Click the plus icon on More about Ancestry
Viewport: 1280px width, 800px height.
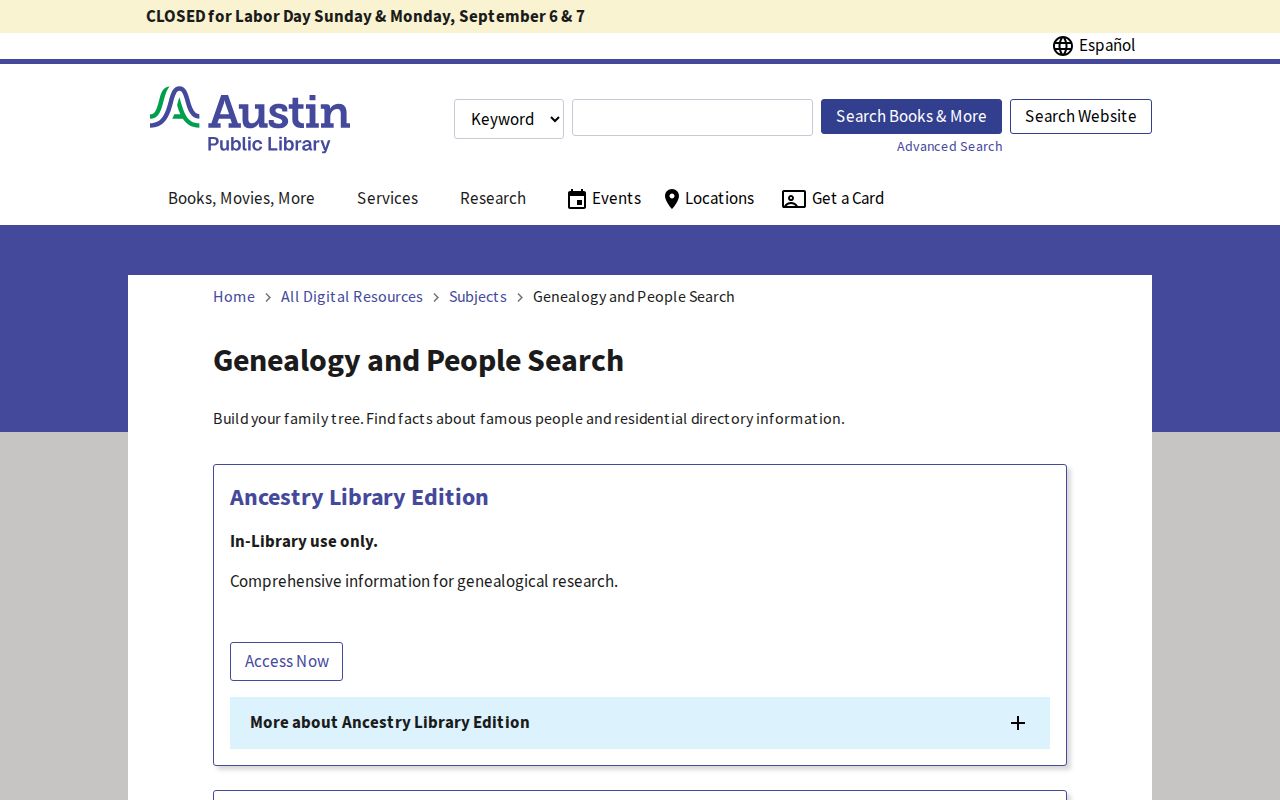click(x=1018, y=723)
